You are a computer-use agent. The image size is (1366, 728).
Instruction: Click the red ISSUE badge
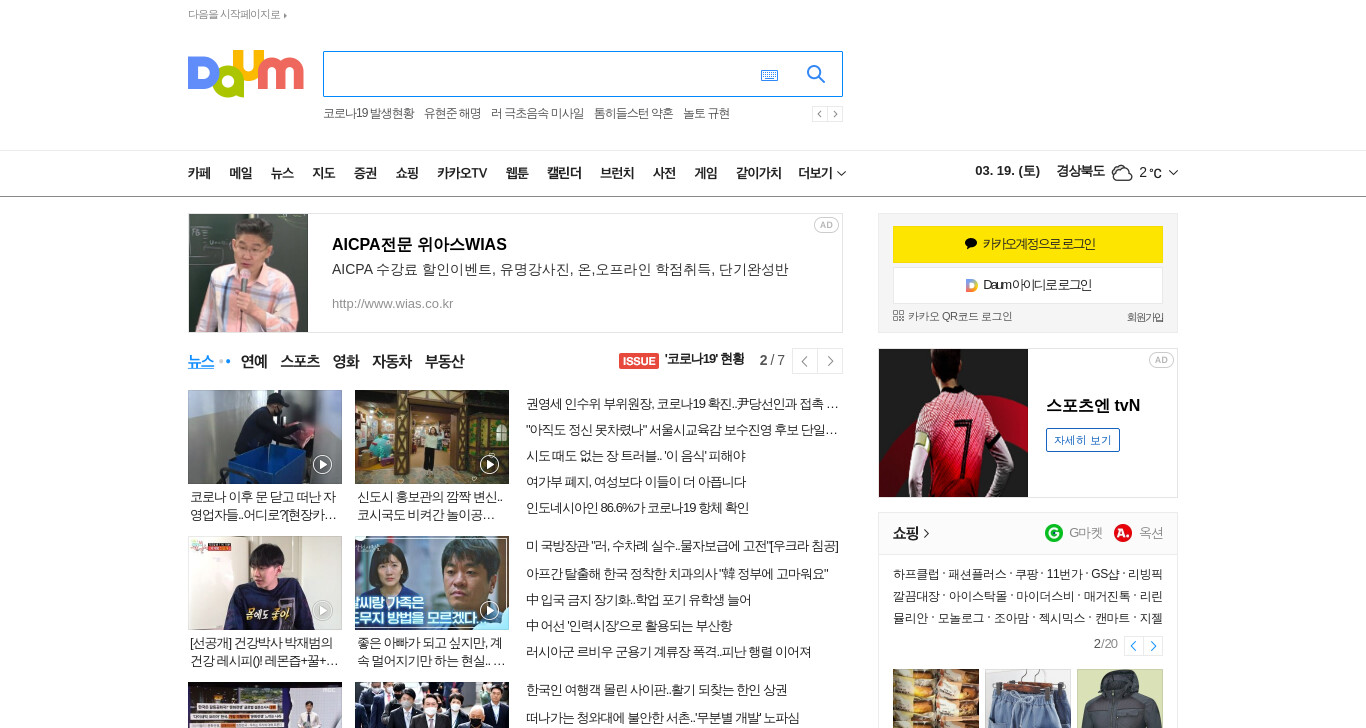[639, 361]
